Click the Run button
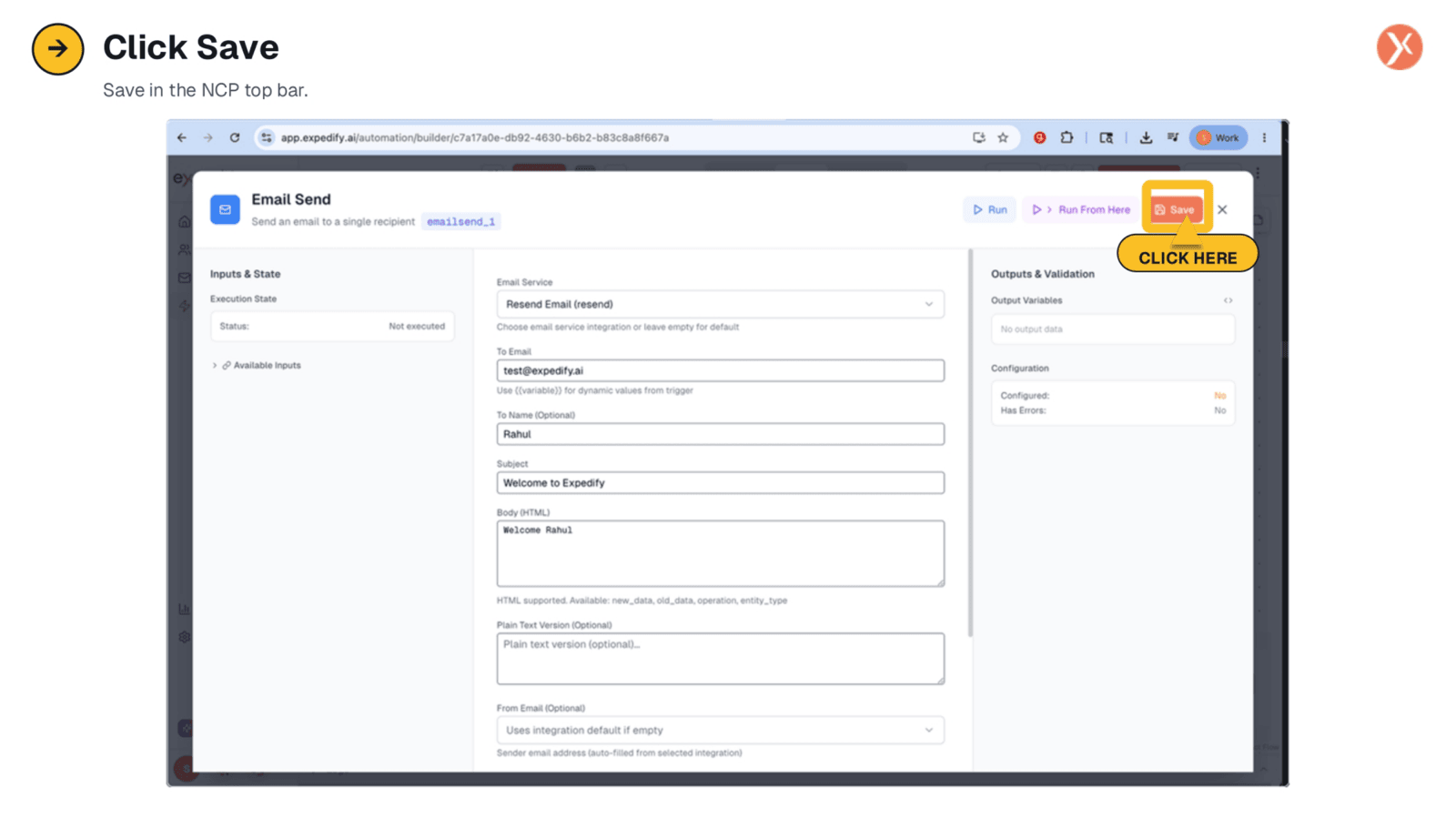The height and width of the screenshot is (819, 1456). (x=989, y=209)
